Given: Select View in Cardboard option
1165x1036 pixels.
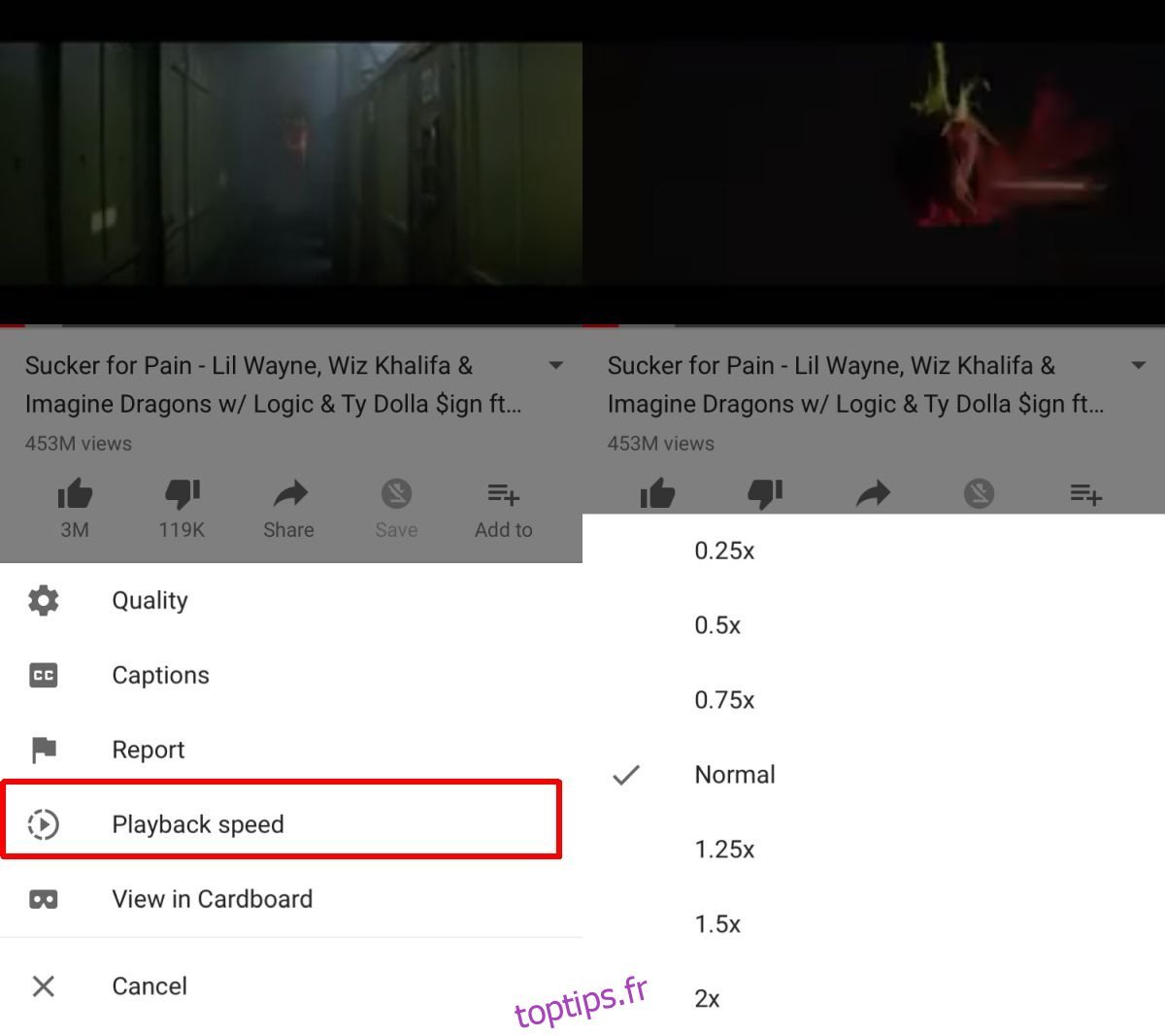Looking at the screenshot, I should pos(291,899).
